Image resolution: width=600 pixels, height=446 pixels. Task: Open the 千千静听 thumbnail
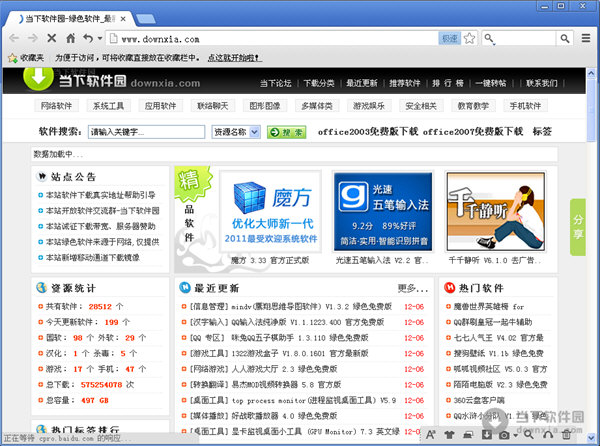496,212
